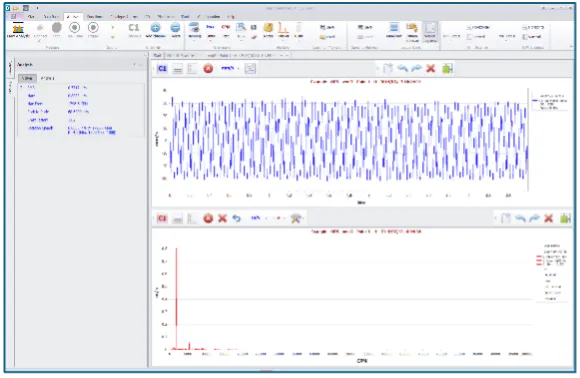Click the large gray C1 ribbon icon
The width and height of the screenshot is (580, 378).
pyautogui.click(x=134, y=27)
